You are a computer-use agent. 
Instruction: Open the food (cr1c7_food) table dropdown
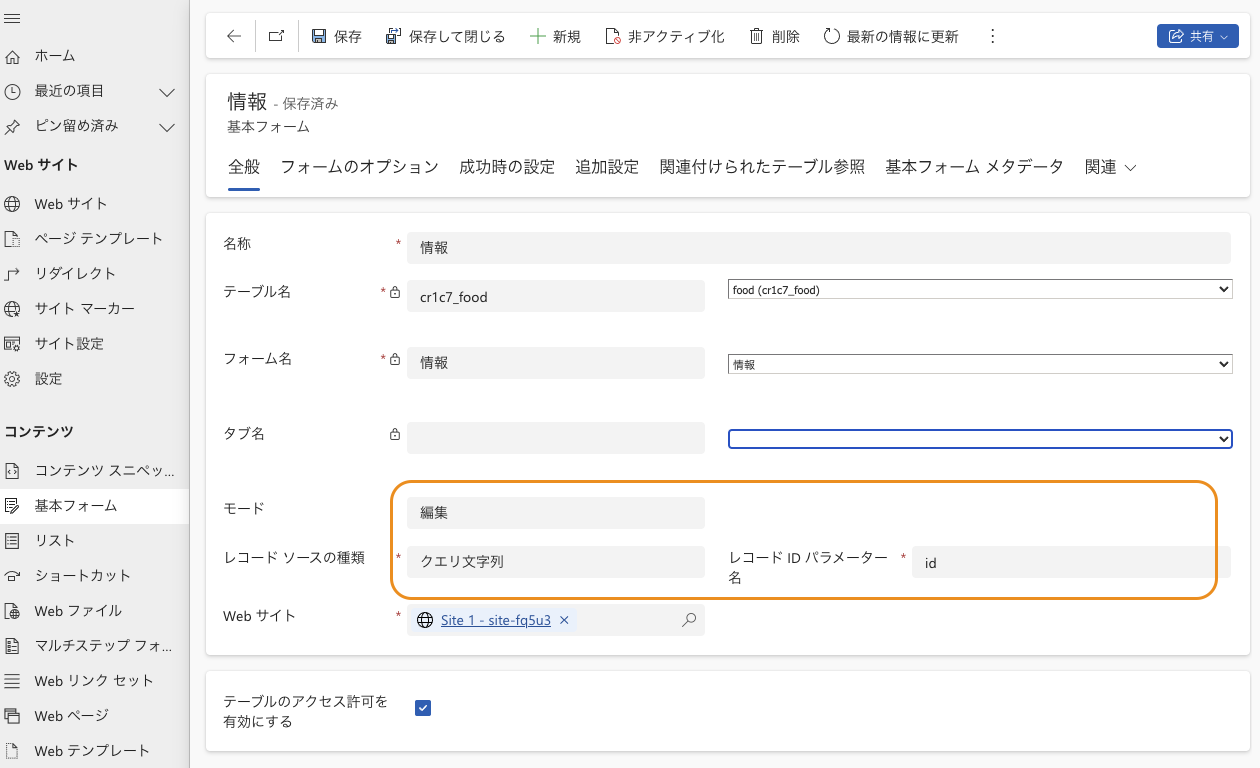979,290
